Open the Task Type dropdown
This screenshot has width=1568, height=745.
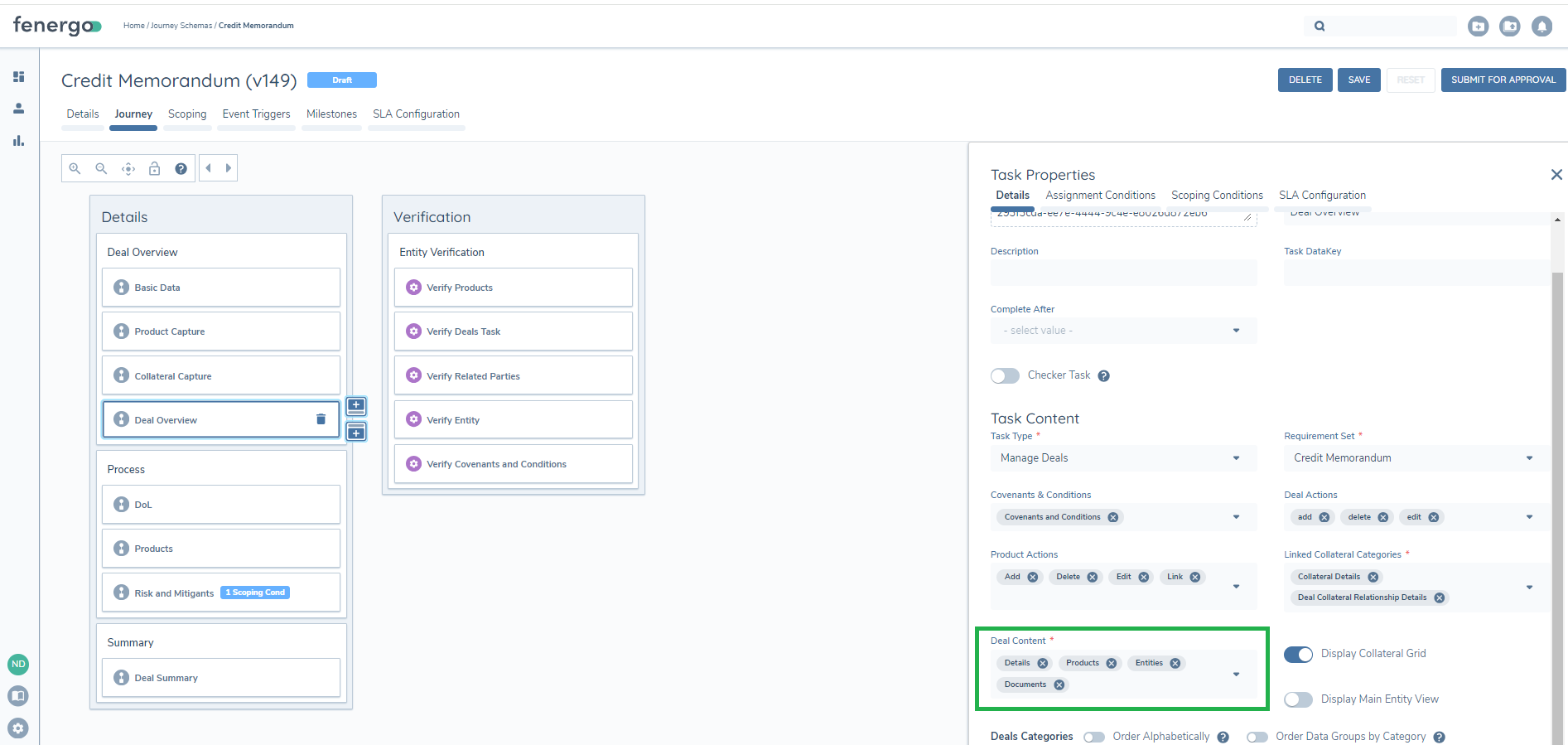[x=1123, y=458]
